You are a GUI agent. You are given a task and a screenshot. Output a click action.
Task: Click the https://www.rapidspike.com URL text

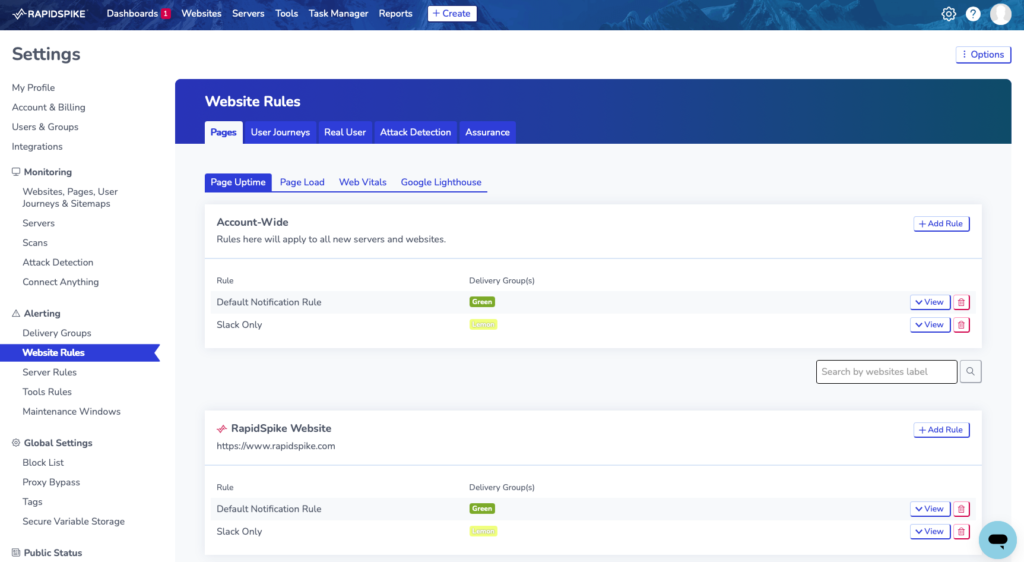(x=276, y=446)
